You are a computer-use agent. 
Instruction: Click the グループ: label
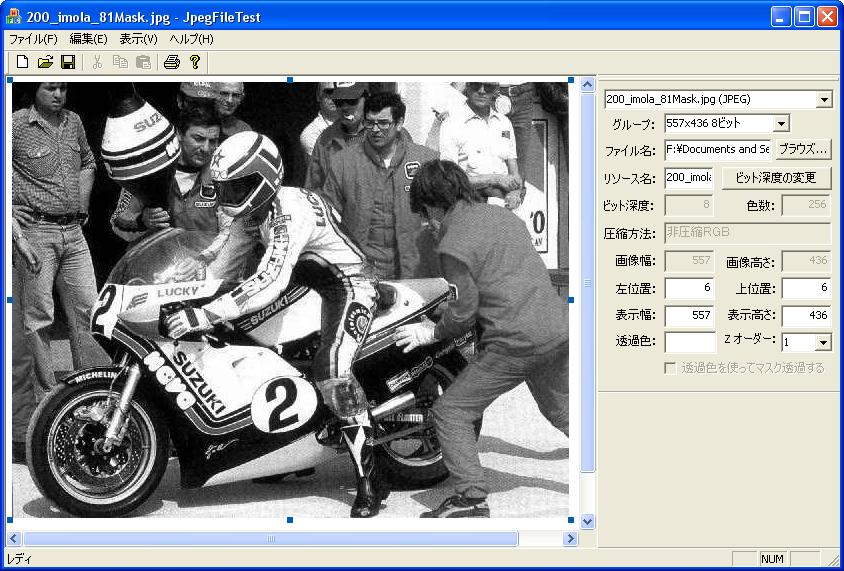point(633,124)
